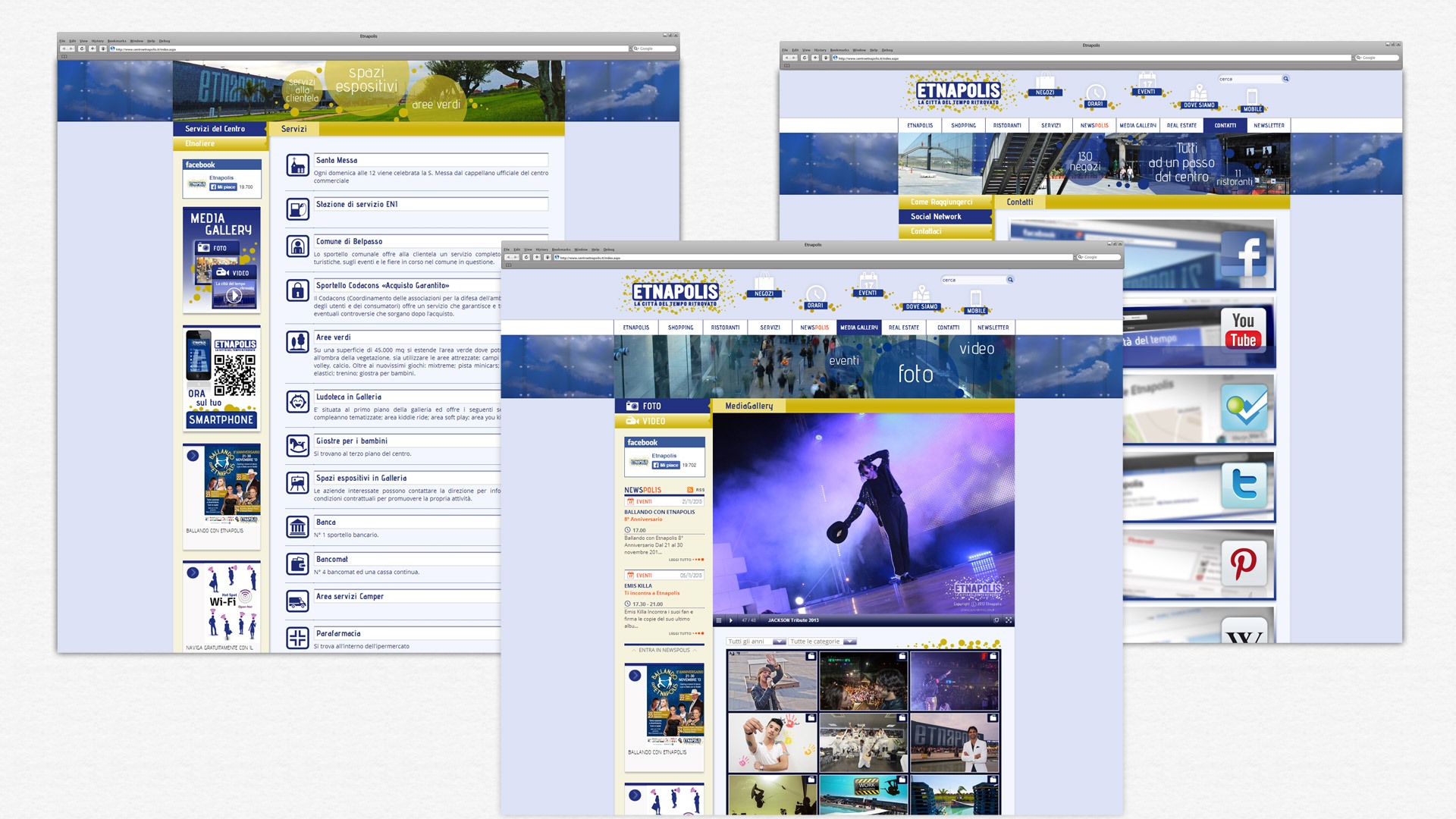Select Newsletter tab in front window

(x=993, y=328)
